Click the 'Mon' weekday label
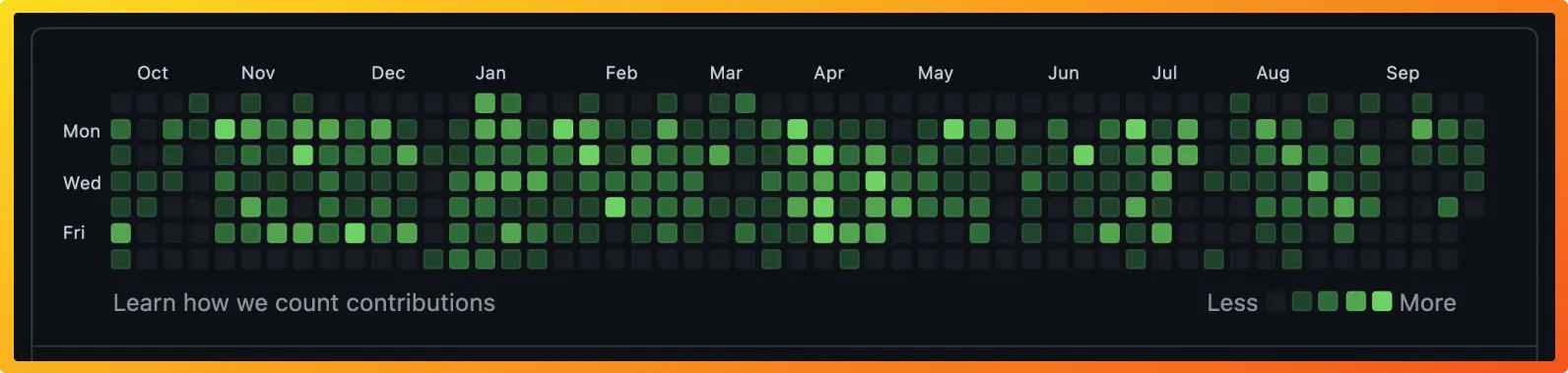This screenshot has width=1568, height=373. pos(82,131)
